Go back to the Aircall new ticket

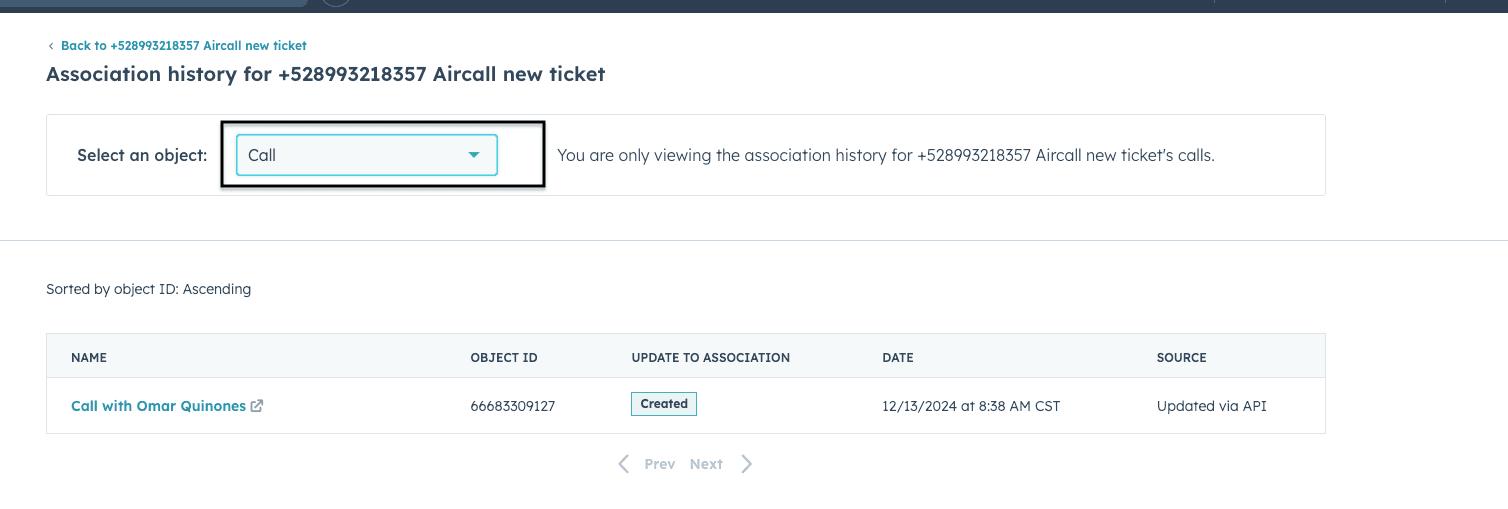(183, 46)
